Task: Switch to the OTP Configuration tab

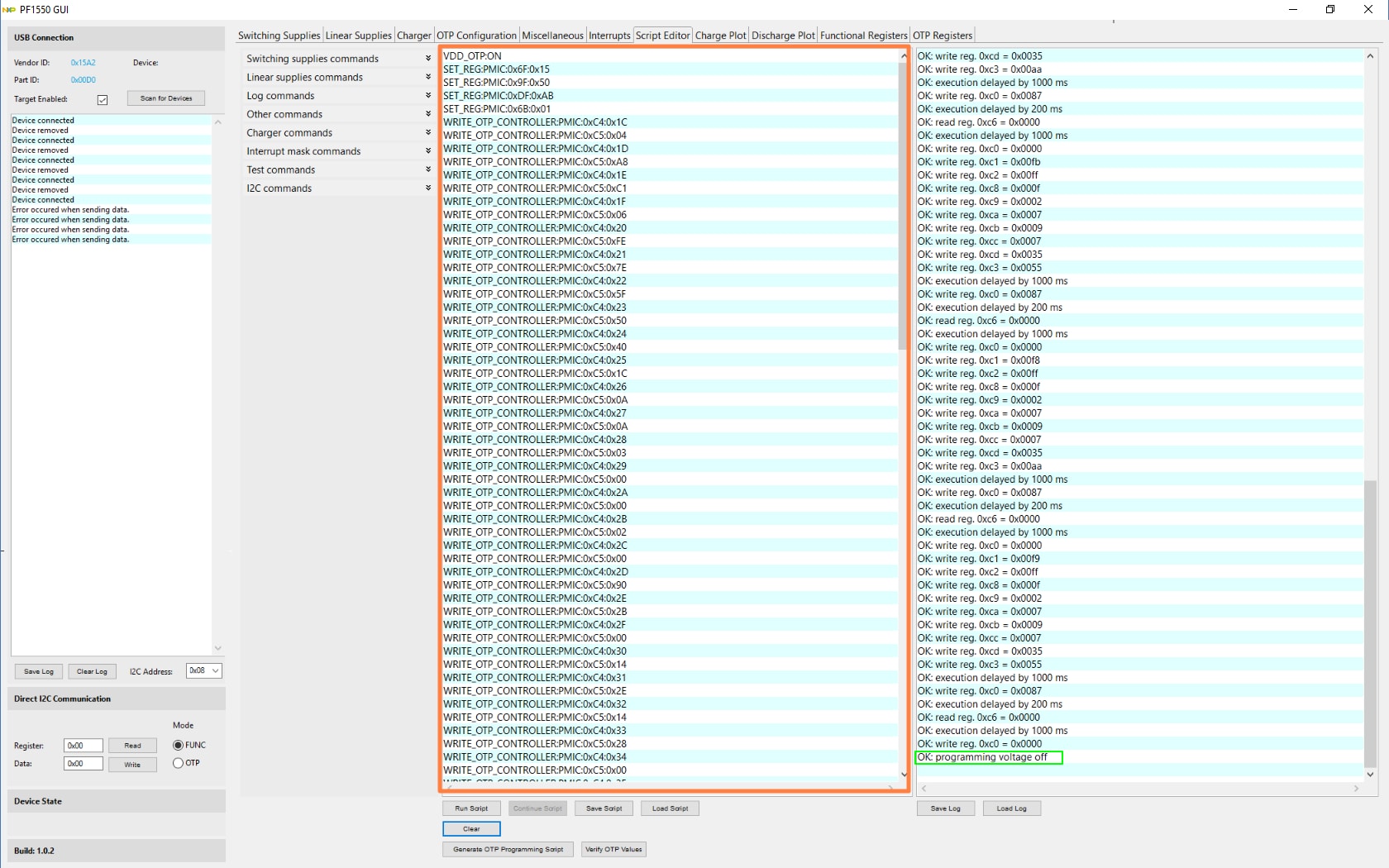Action: (476, 36)
